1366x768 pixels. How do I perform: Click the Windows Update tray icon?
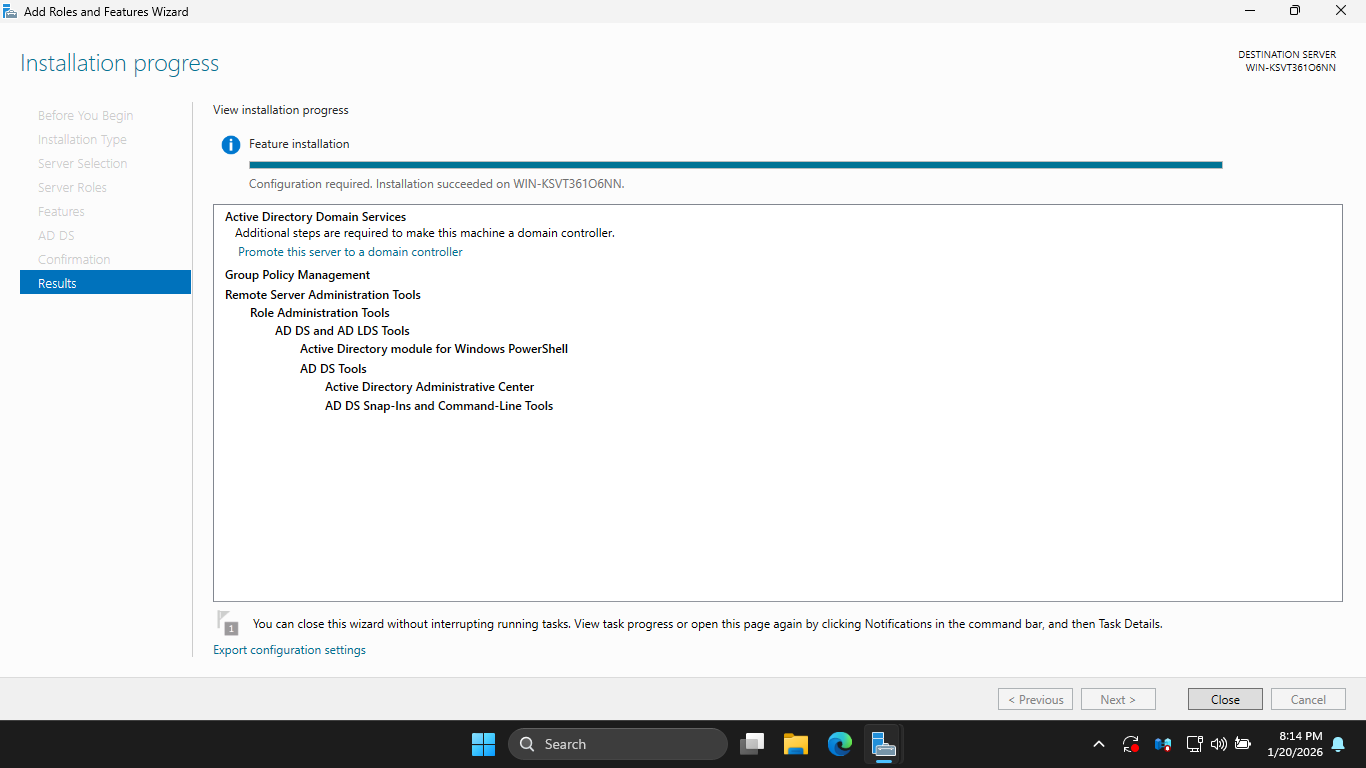[x=1131, y=744]
